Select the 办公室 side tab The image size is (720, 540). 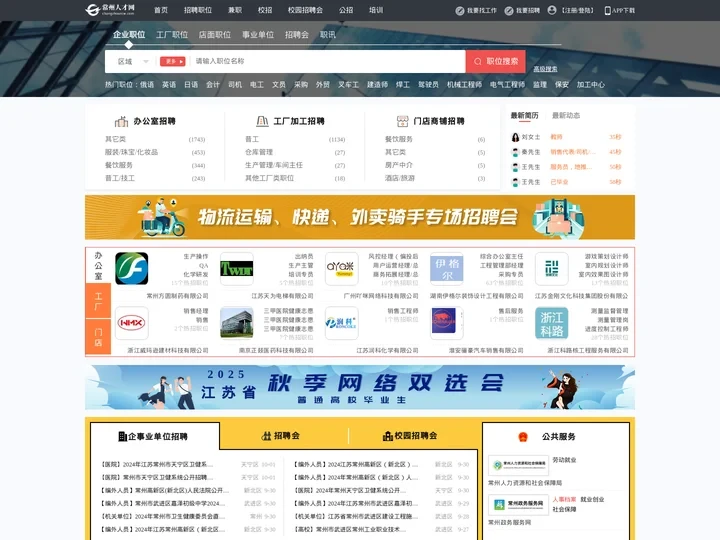coord(98,265)
